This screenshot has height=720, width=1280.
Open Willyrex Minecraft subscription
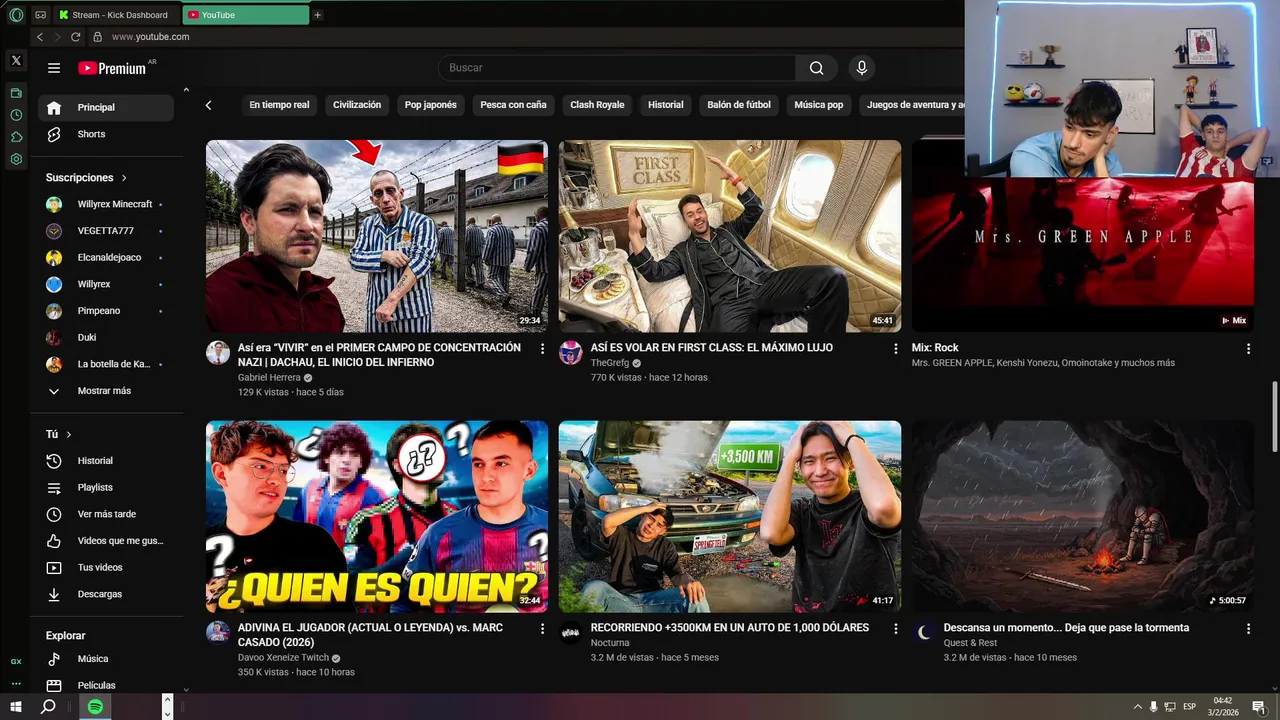pos(106,204)
